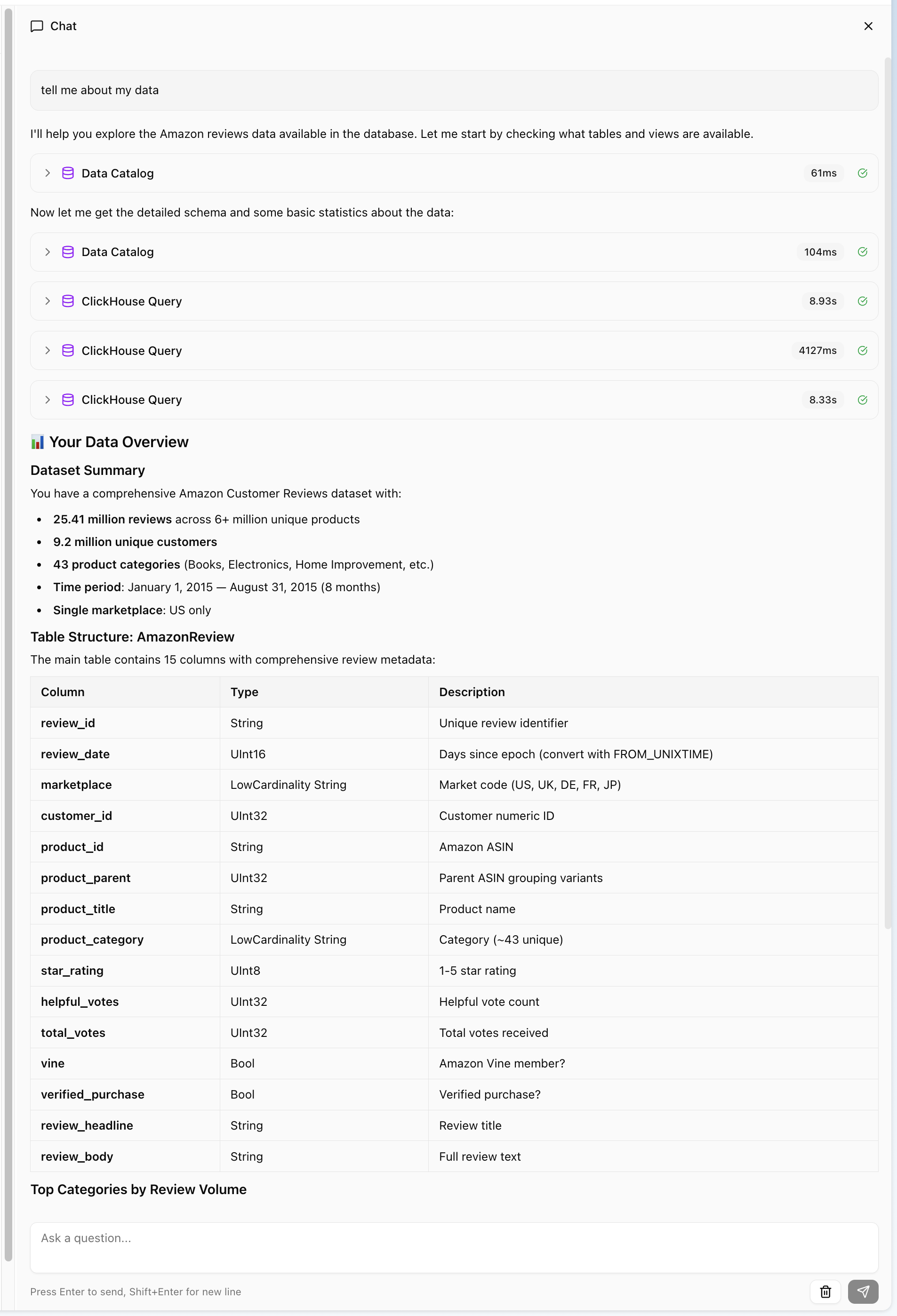The height and width of the screenshot is (1316, 897).
Task: Expand the first Data Catalog step chevron
Action: click(x=48, y=173)
